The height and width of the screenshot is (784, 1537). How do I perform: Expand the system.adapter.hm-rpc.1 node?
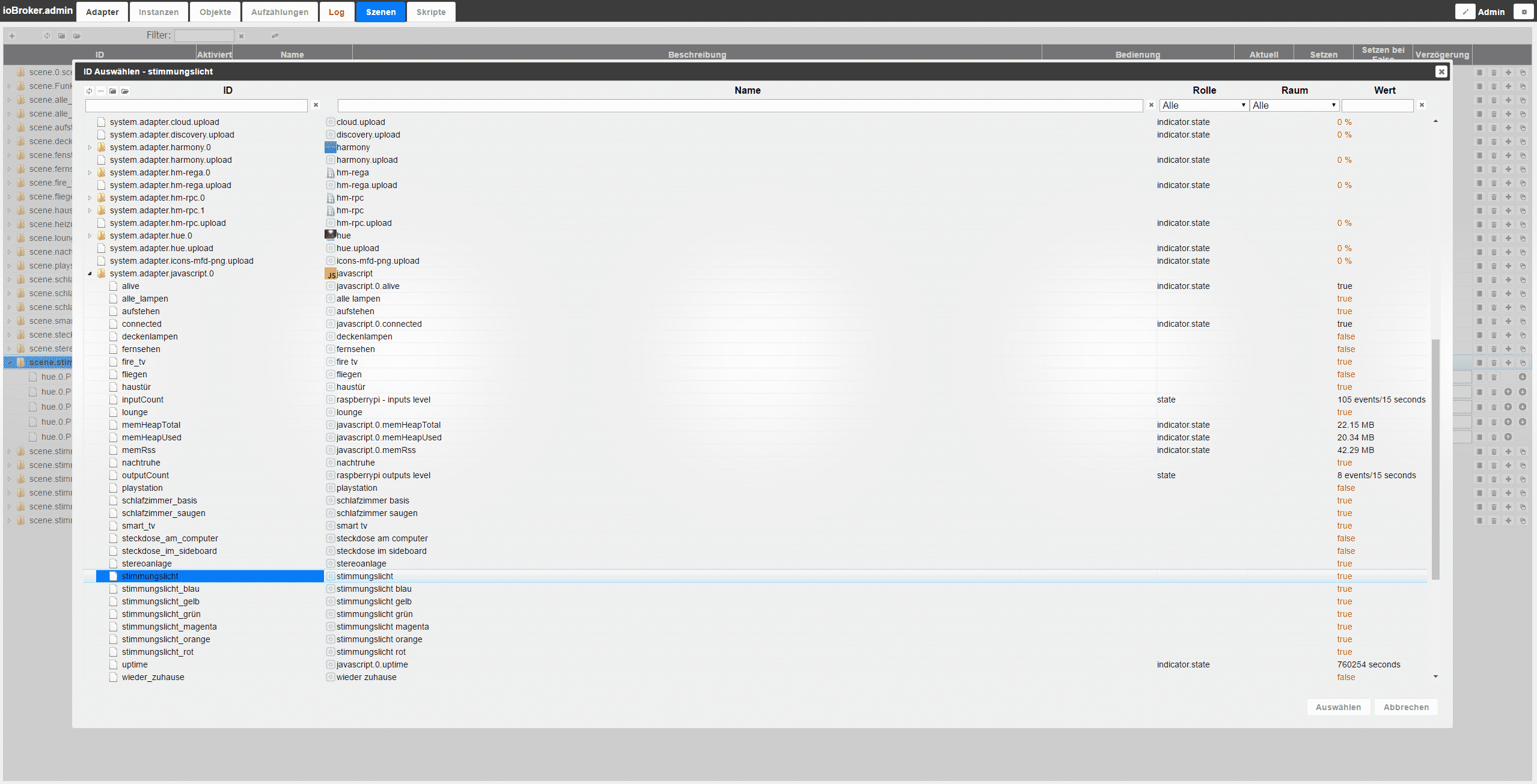[x=90, y=211]
